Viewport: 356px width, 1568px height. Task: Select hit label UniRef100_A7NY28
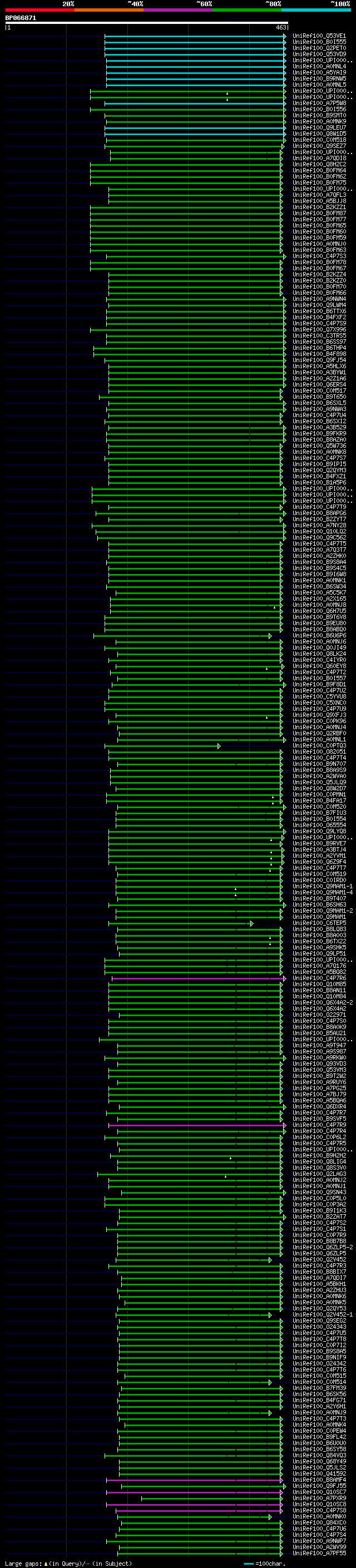click(x=319, y=525)
